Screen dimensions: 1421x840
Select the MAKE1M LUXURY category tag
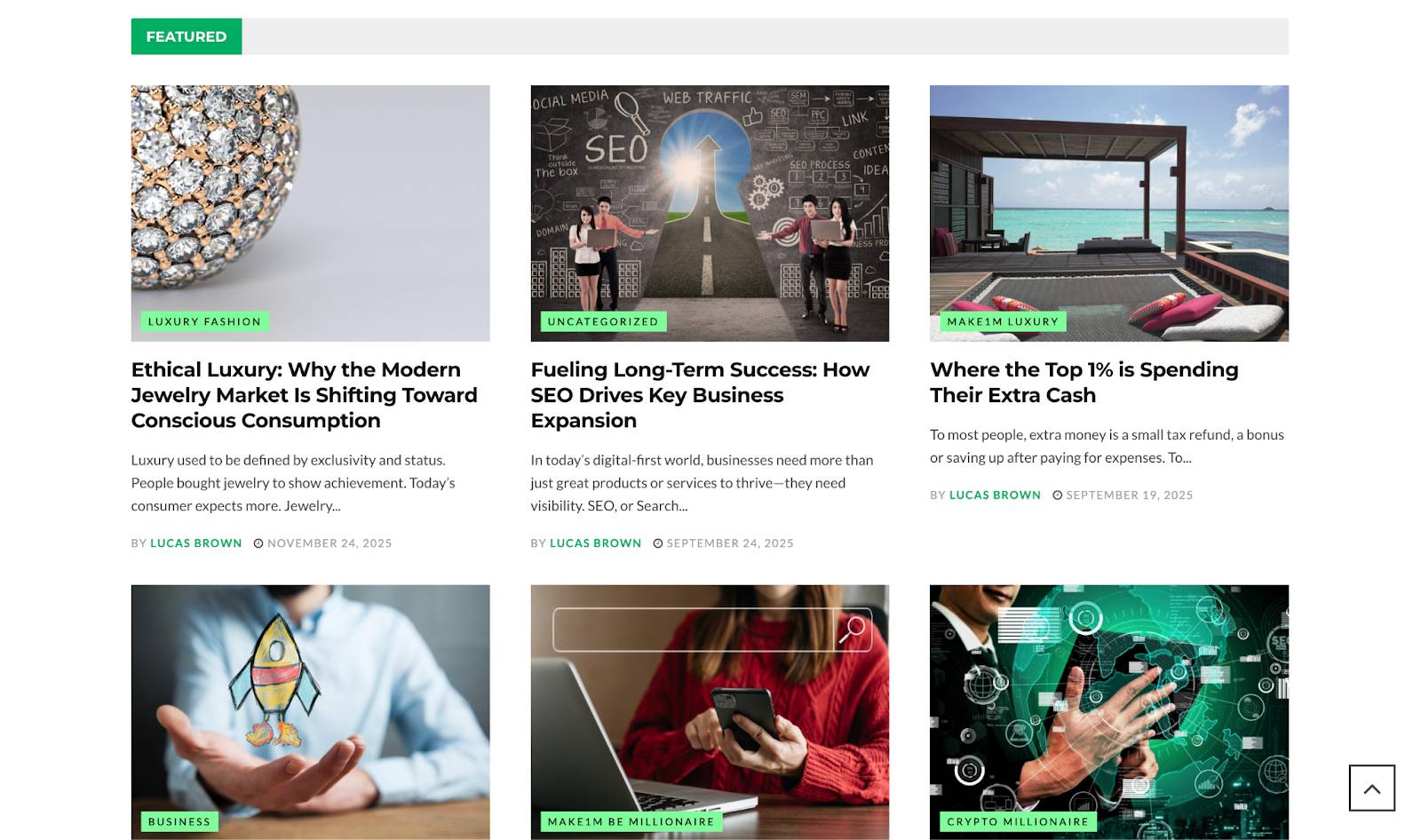point(1003,321)
